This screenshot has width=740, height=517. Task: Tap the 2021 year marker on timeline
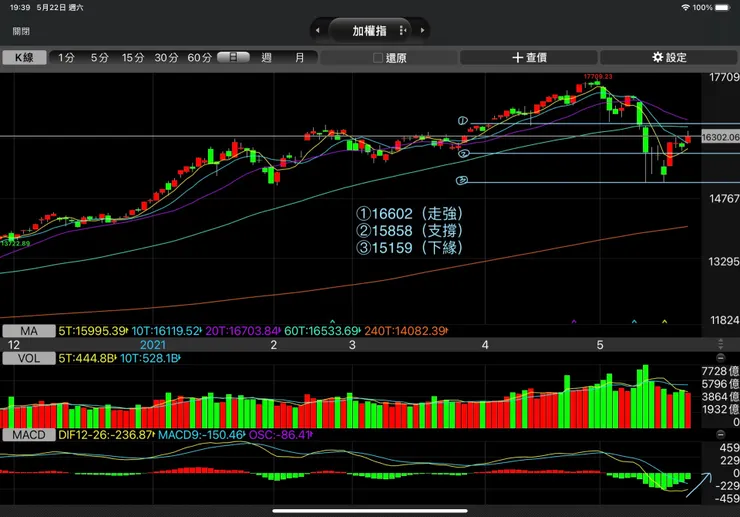[x=153, y=345]
